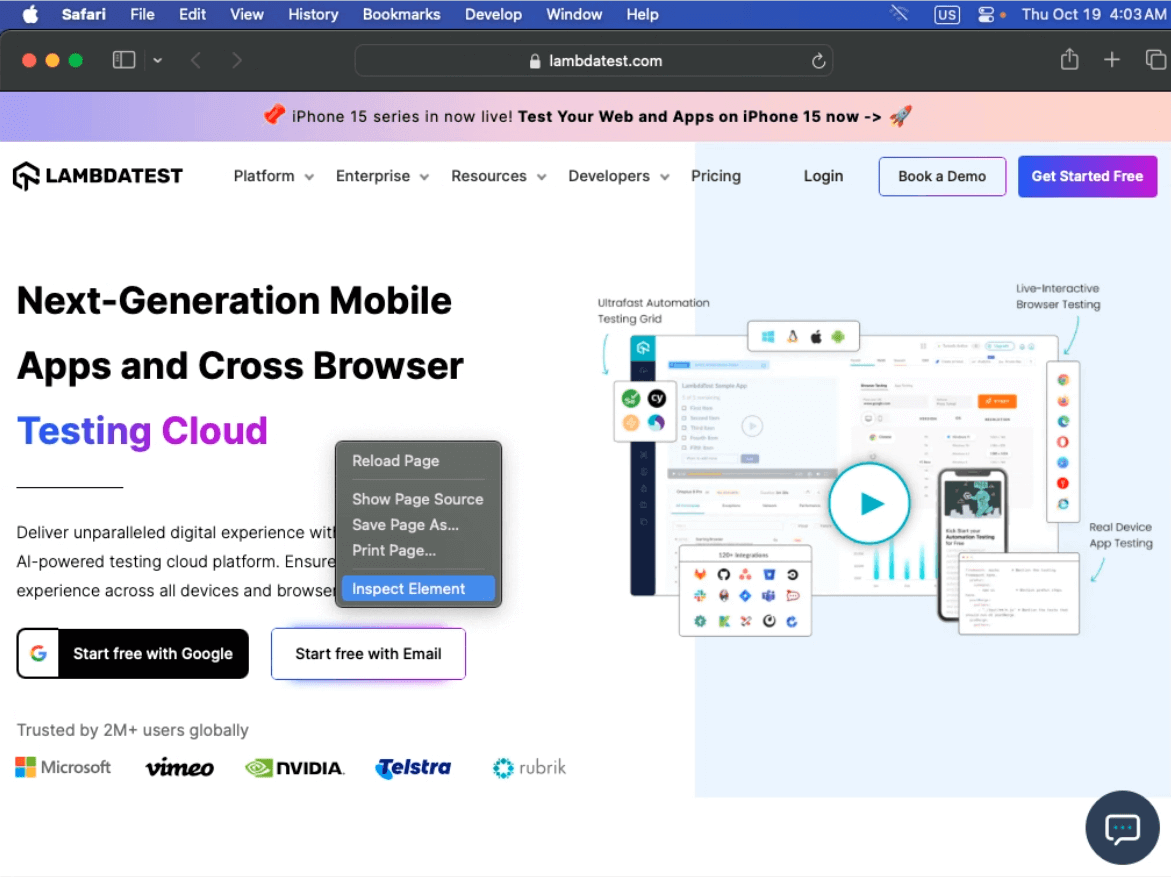Expand the Platform dropdown
The height and width of the screenshot is (877, 1171).
pyautogui.click(x=263, y=176)
